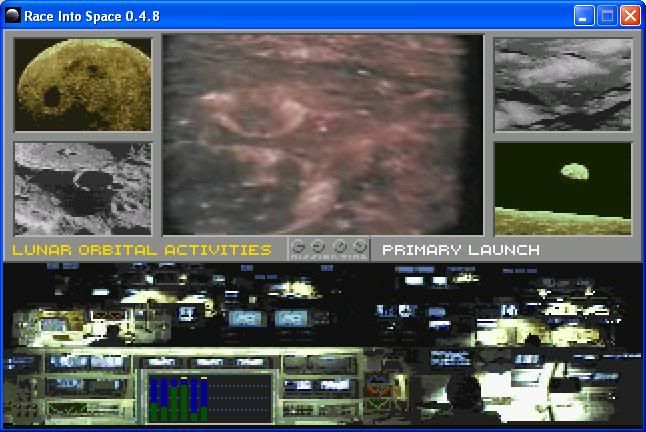This screenshot has width=646, height=432.
Task: Minimize the Race Into Space window
Action: (584, 16)
